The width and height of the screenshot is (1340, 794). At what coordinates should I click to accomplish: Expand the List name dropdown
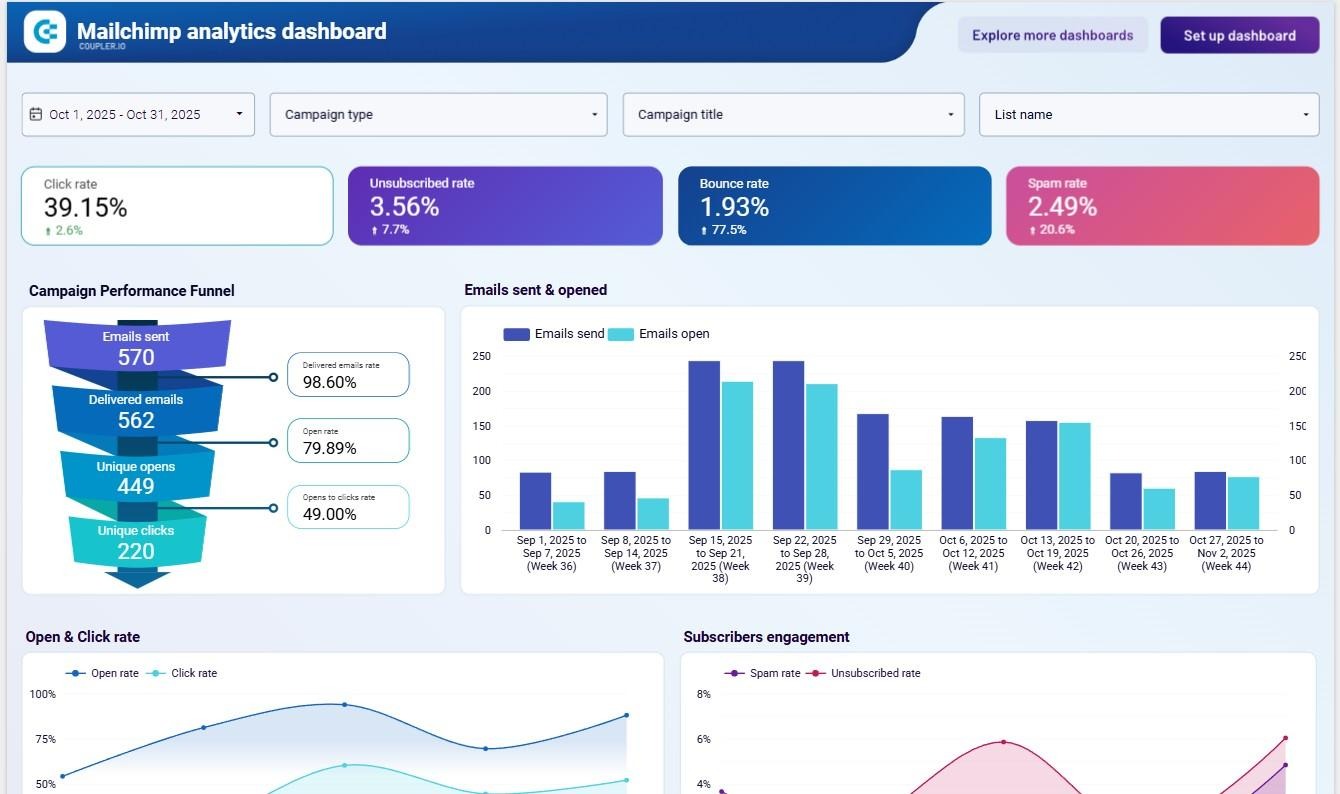pyautogui.click(x=1148, y=114)
